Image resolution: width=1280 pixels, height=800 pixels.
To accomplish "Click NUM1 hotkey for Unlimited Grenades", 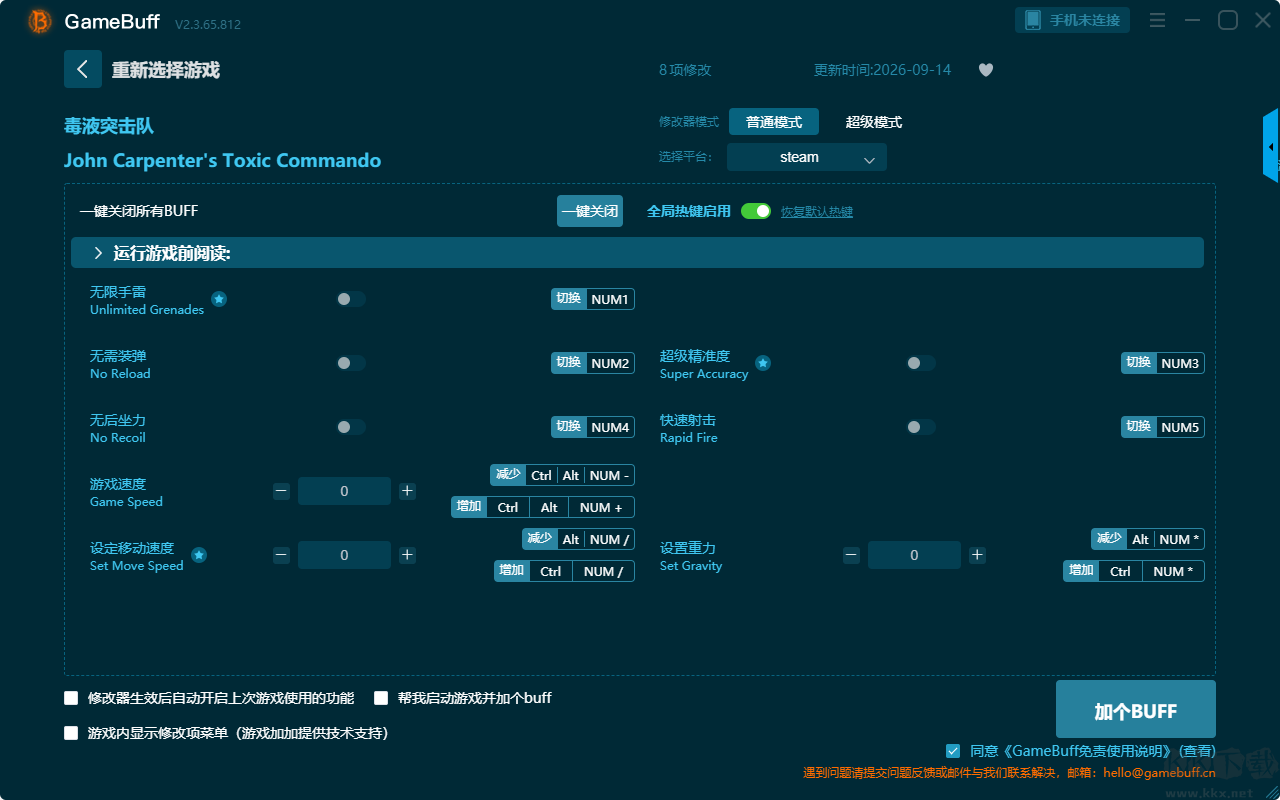I will [x=593, y=299].
